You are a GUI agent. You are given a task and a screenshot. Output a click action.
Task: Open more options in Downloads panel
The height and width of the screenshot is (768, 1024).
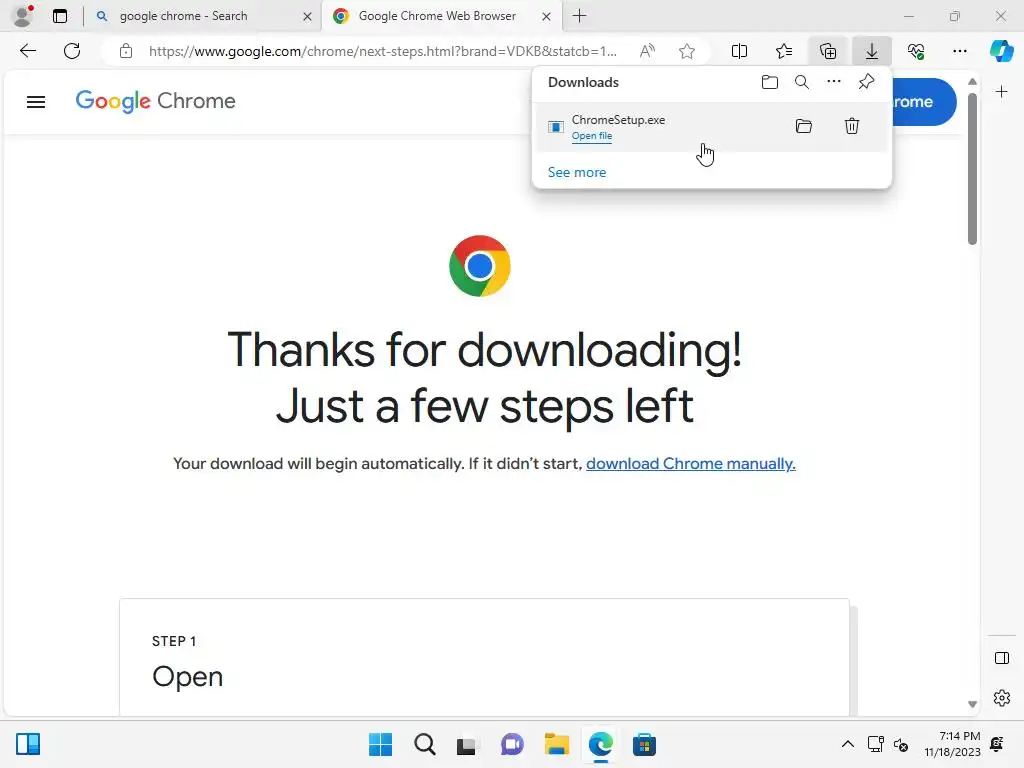point(834,82)
